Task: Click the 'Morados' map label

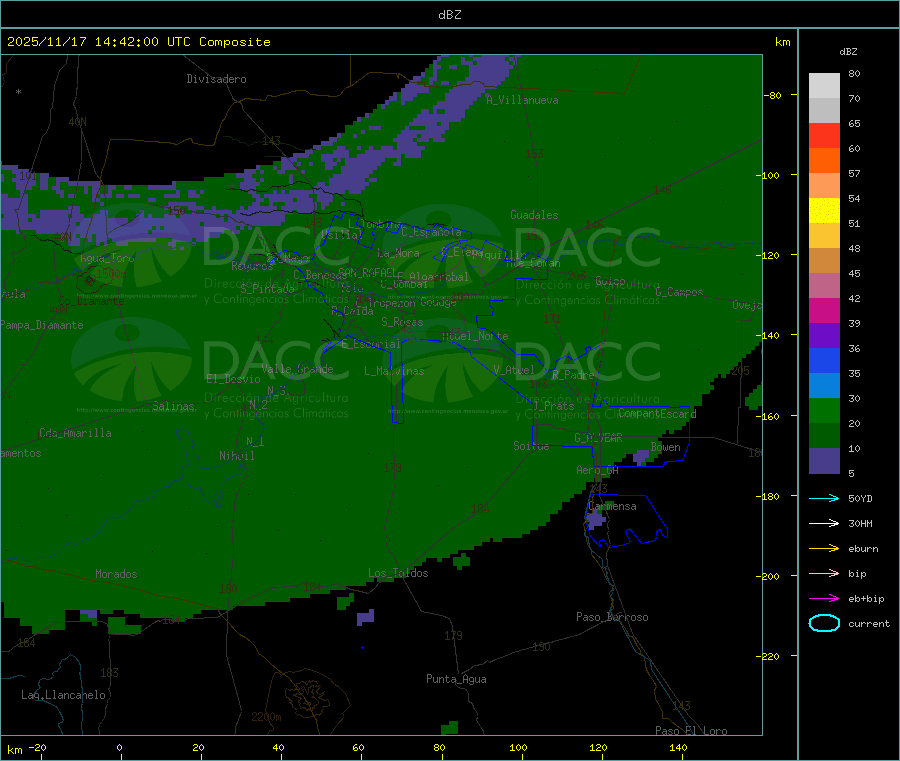Action: 117,574
